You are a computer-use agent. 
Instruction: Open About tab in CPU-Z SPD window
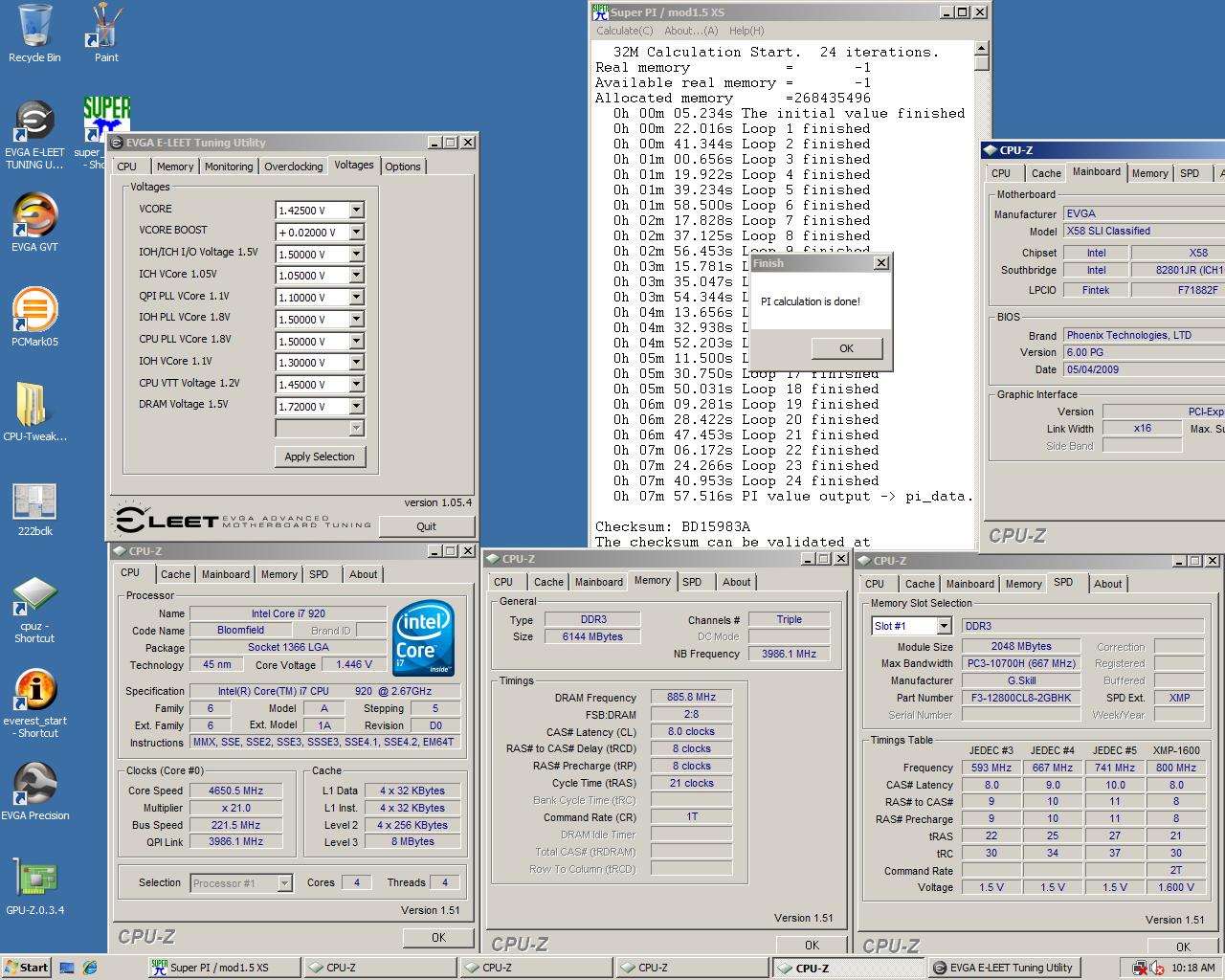[1108, 584]
